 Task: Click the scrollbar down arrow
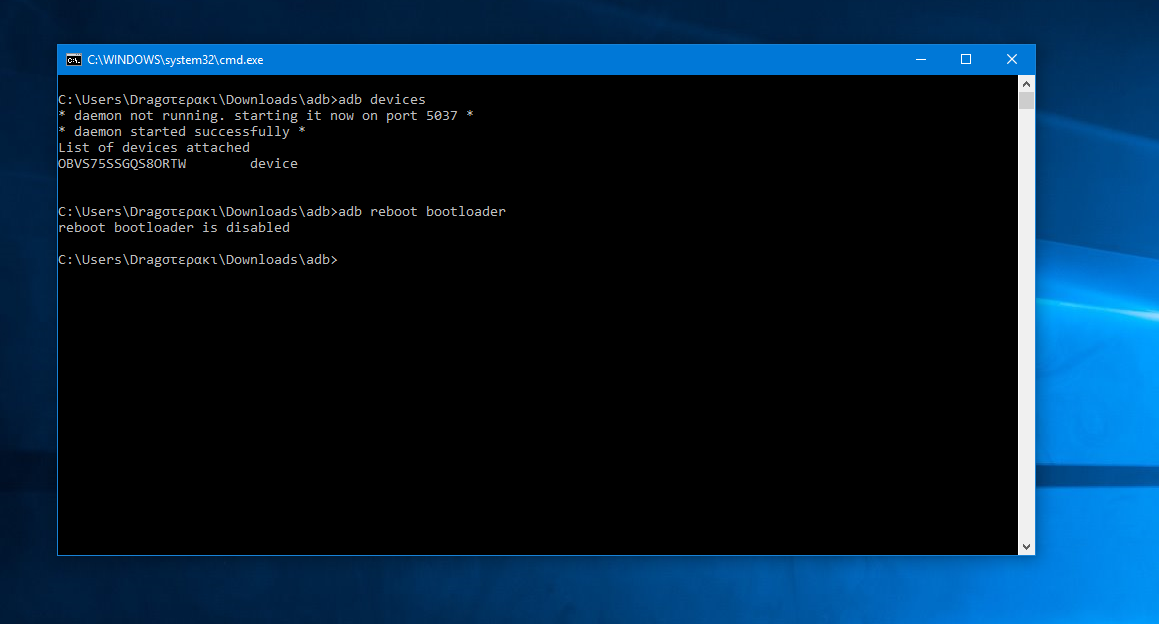click(x=1026, y=546)
